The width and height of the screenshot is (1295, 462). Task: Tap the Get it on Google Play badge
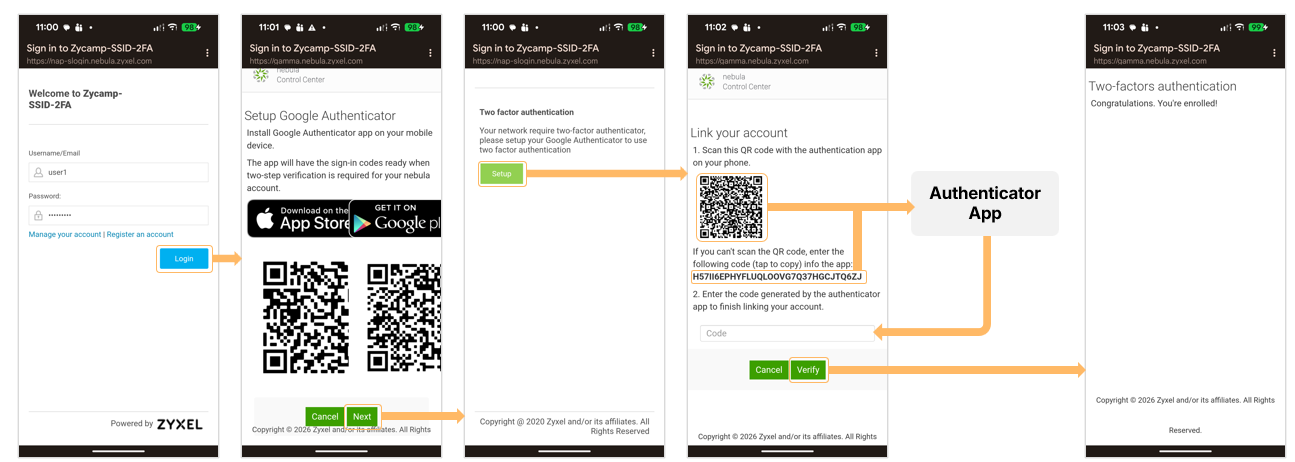pyautogui.click(x=396, y=218)
